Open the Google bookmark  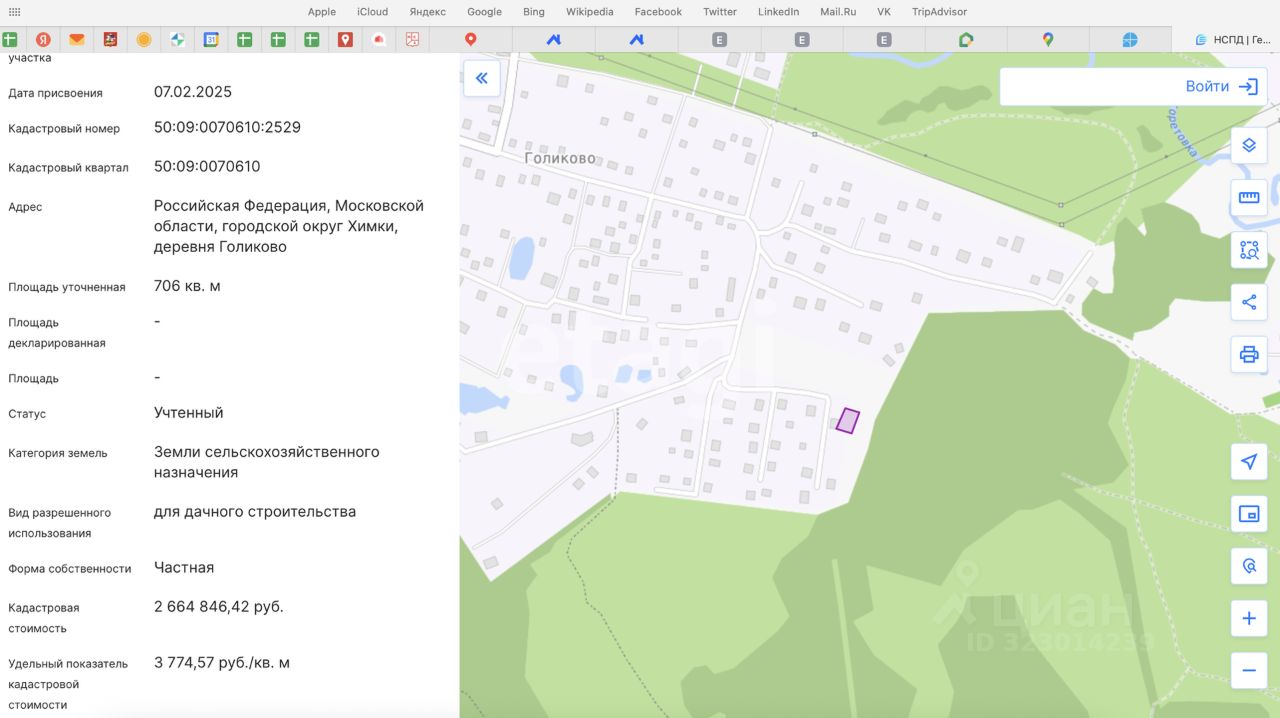pyautogui.click(x=484, y=12)
